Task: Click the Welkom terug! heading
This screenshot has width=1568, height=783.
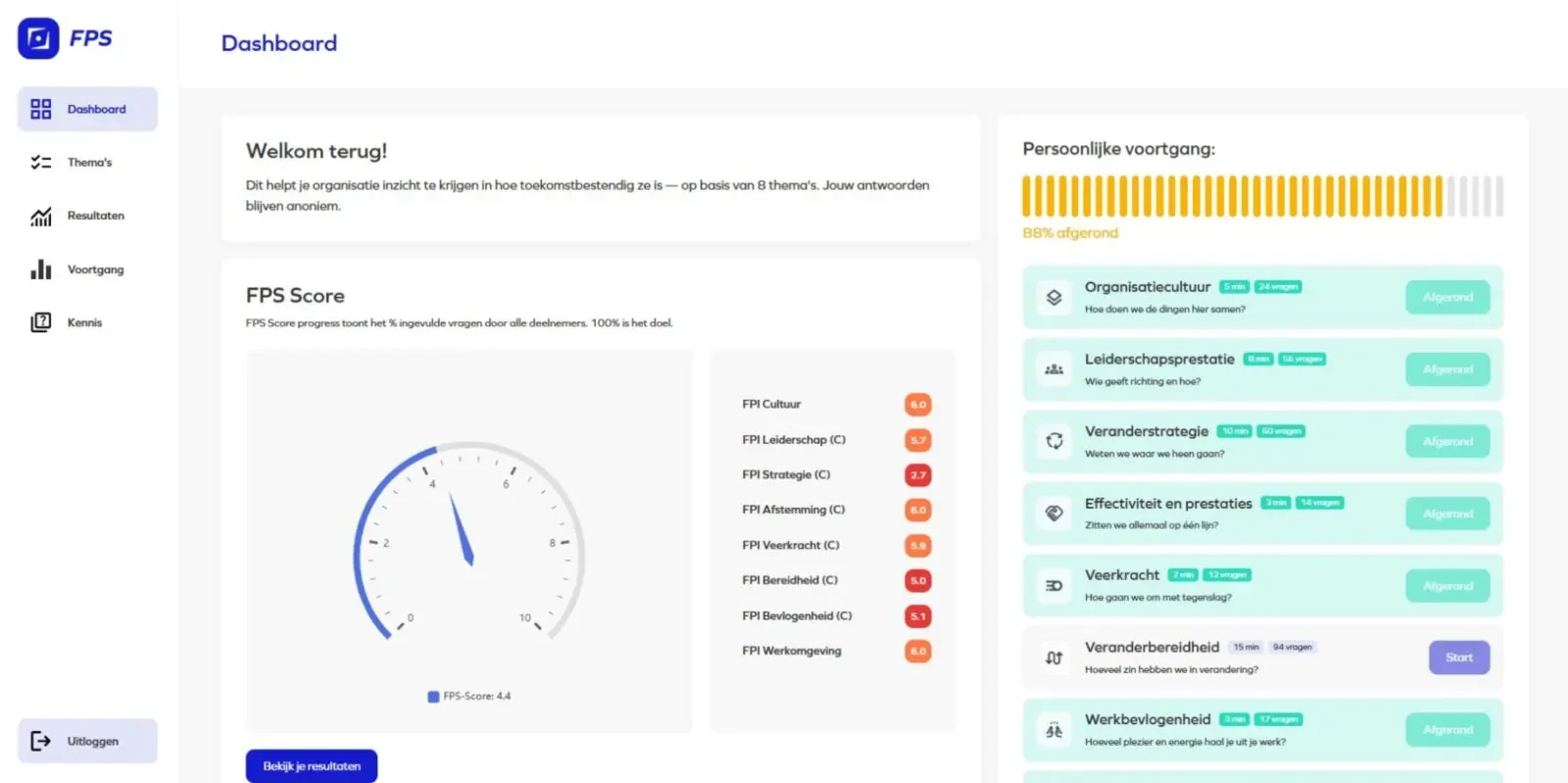Action: pyautogui.click(x=317, y=151)
